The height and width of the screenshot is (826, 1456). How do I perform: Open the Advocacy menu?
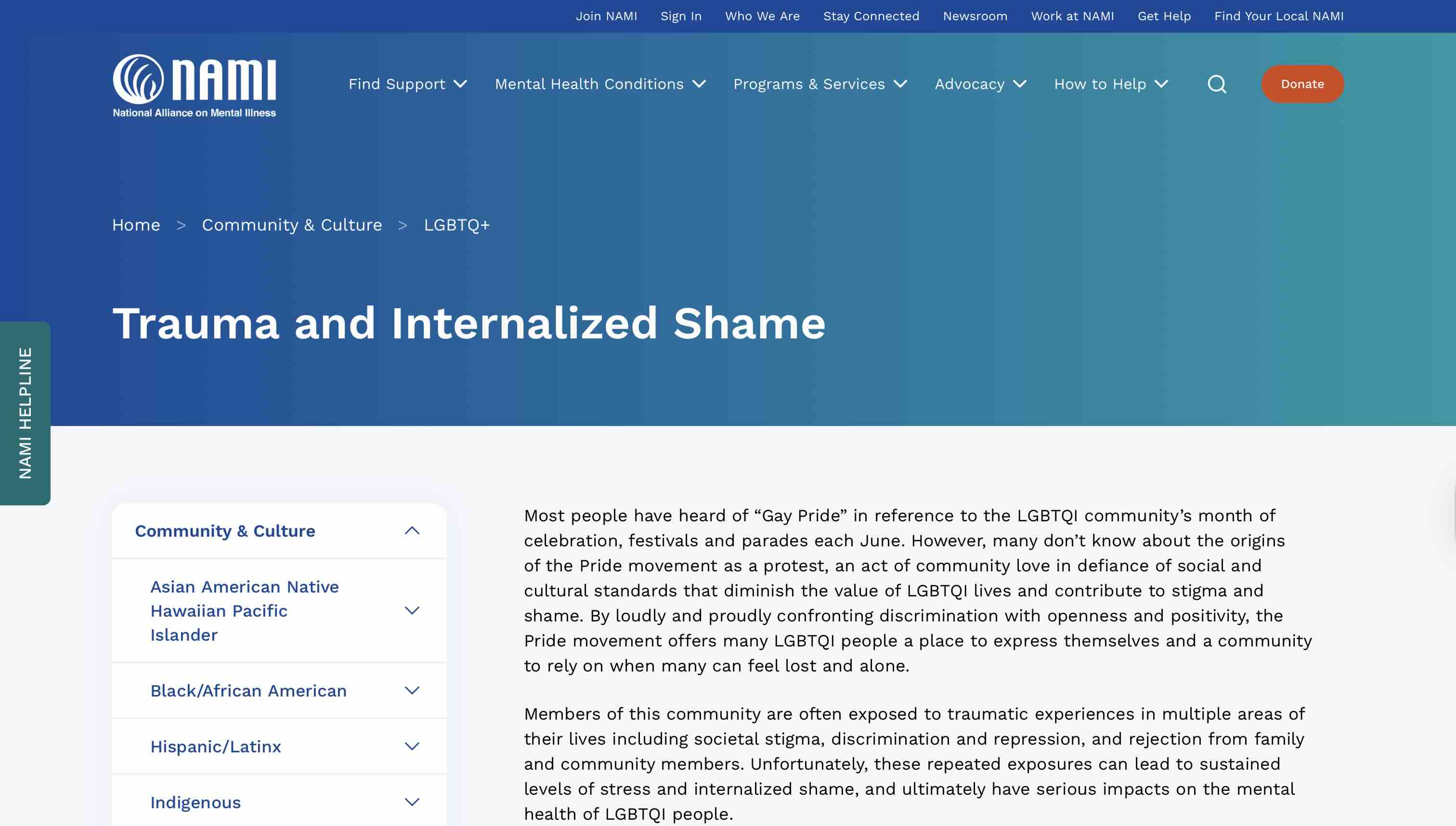(x=969, y=84)
